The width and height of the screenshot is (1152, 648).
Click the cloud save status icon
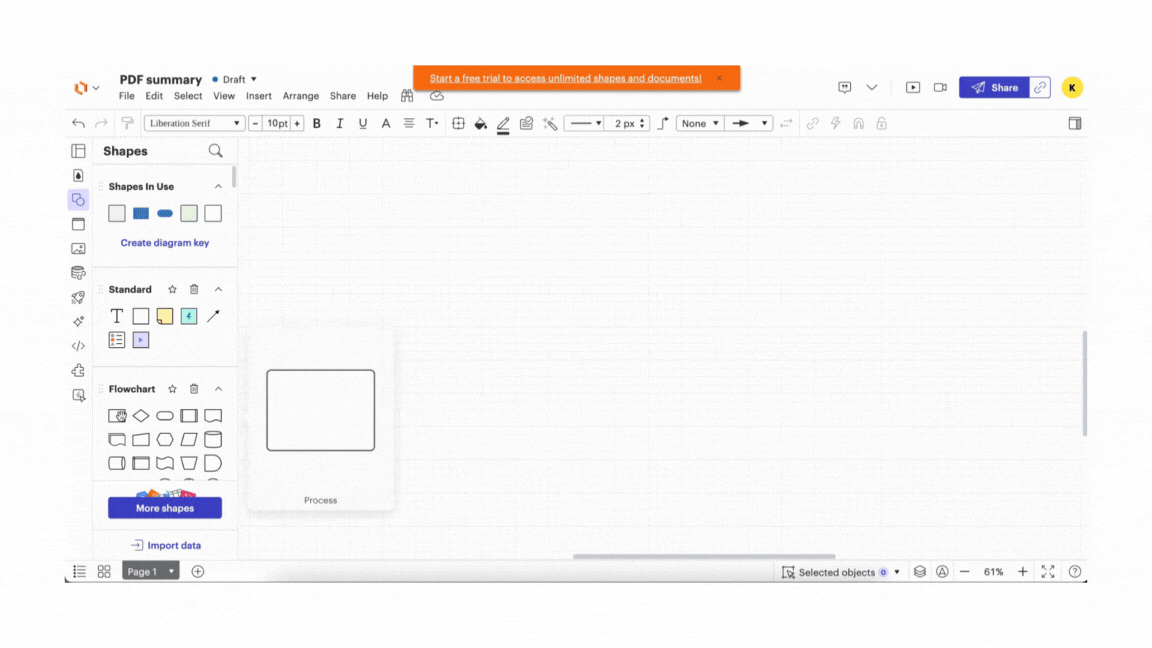437,96
